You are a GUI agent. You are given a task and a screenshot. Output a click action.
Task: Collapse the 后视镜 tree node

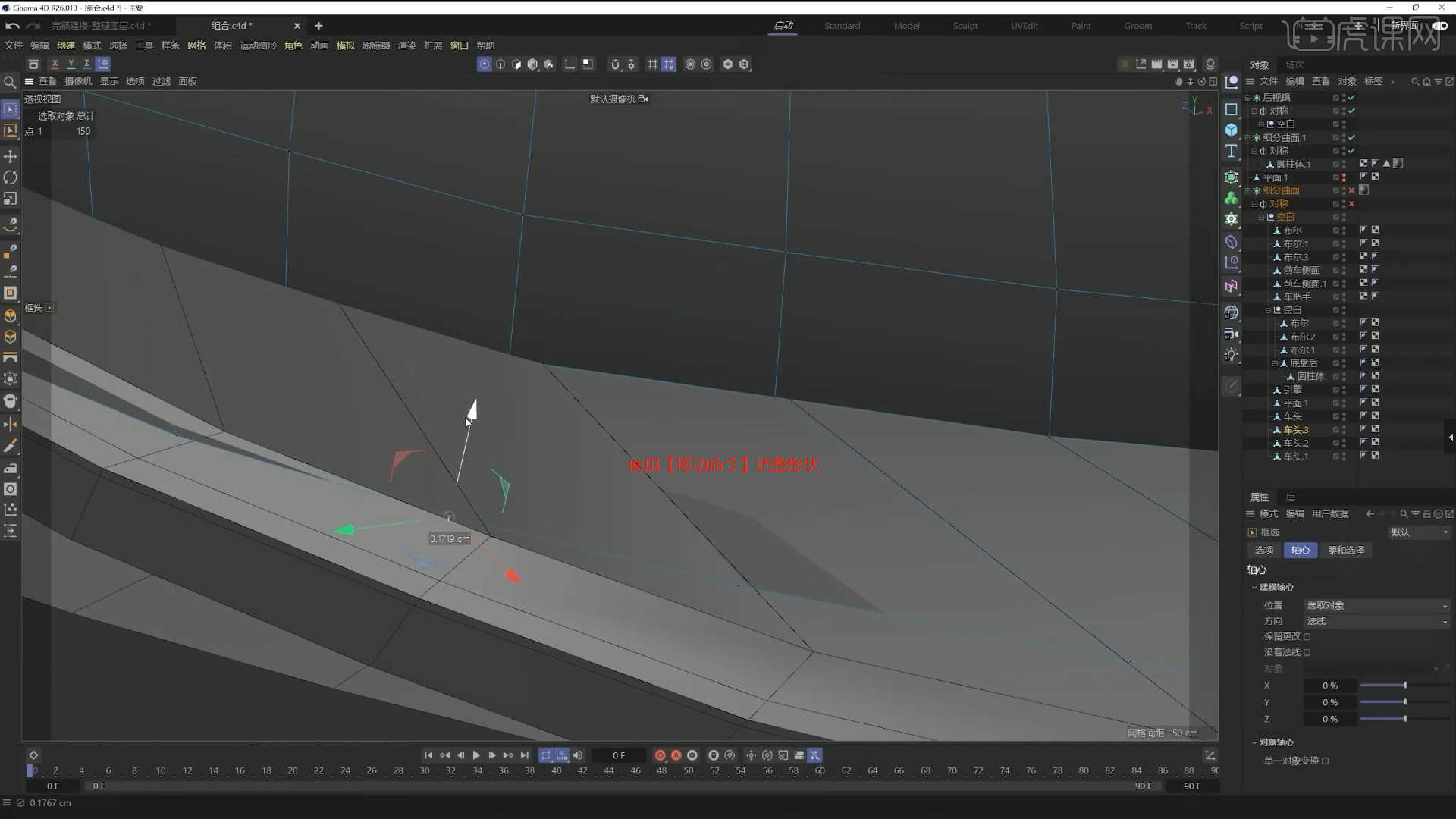point(1247,98)
